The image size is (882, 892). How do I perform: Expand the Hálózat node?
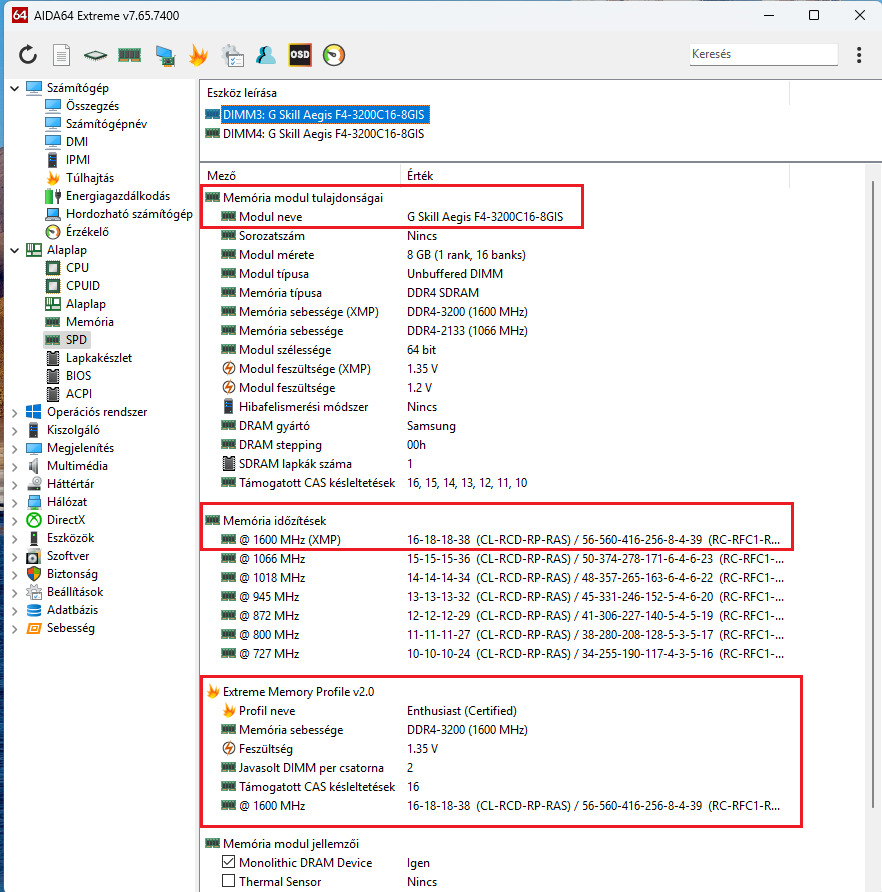[15, 503]
